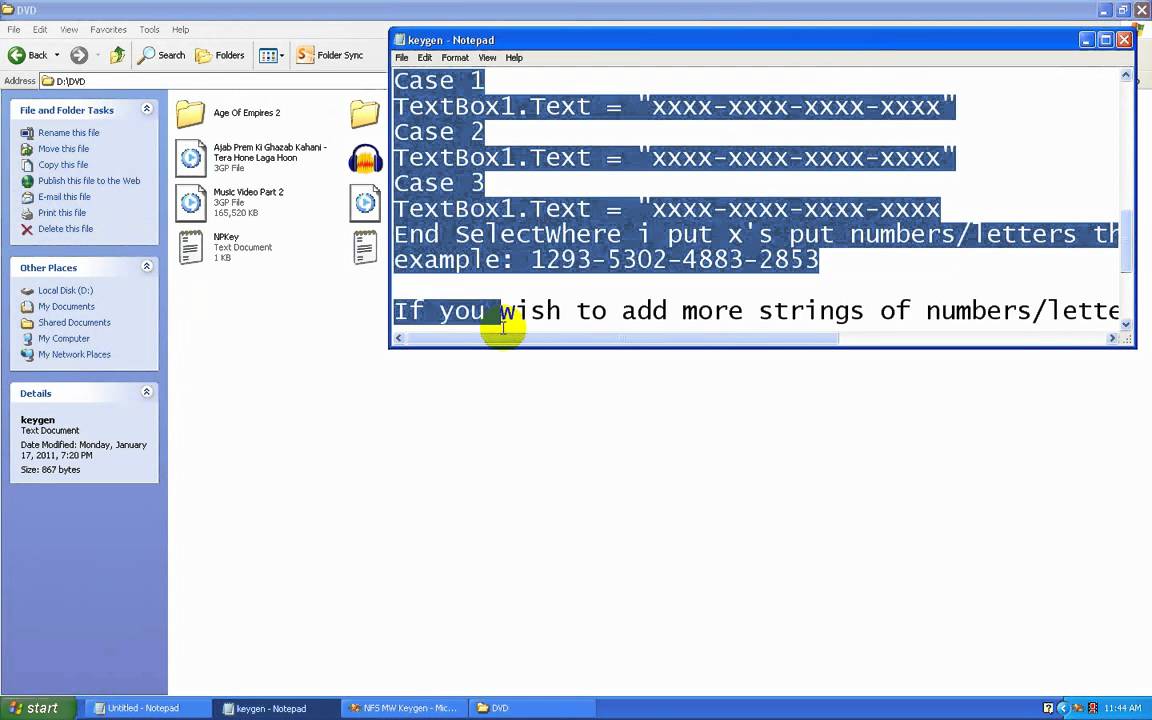Screen dimensions: 1152x720
Task: Launch Folder Sync from toolbar
Action: tap(330, 55)
